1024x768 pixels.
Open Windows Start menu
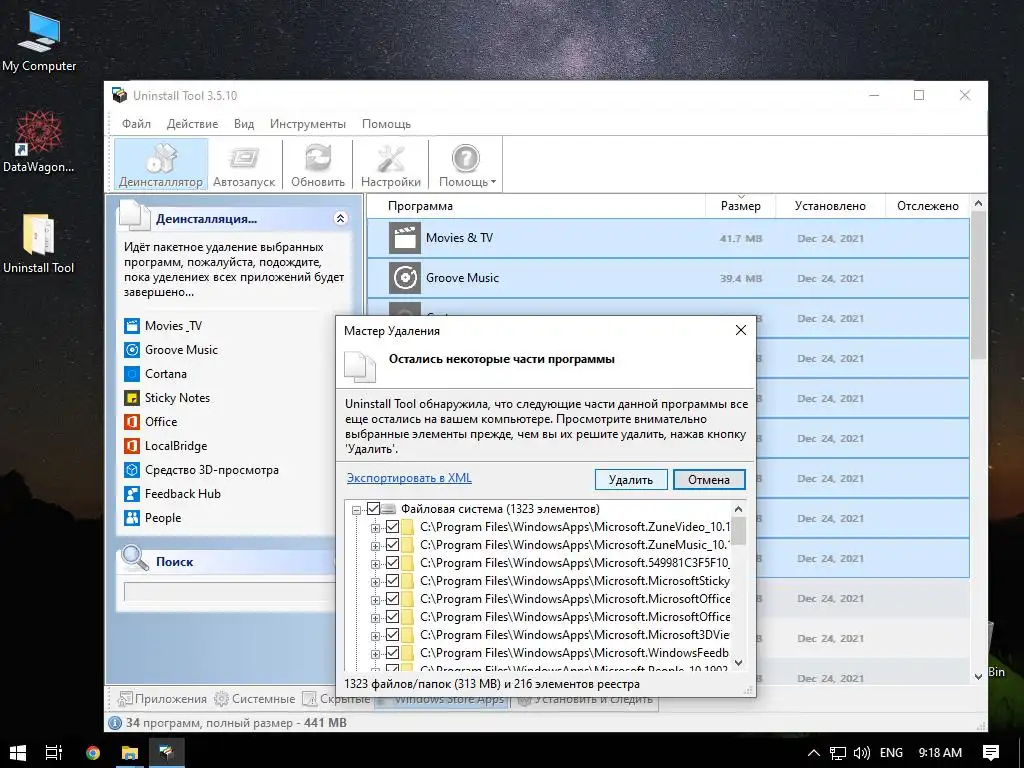coord(18,753)
